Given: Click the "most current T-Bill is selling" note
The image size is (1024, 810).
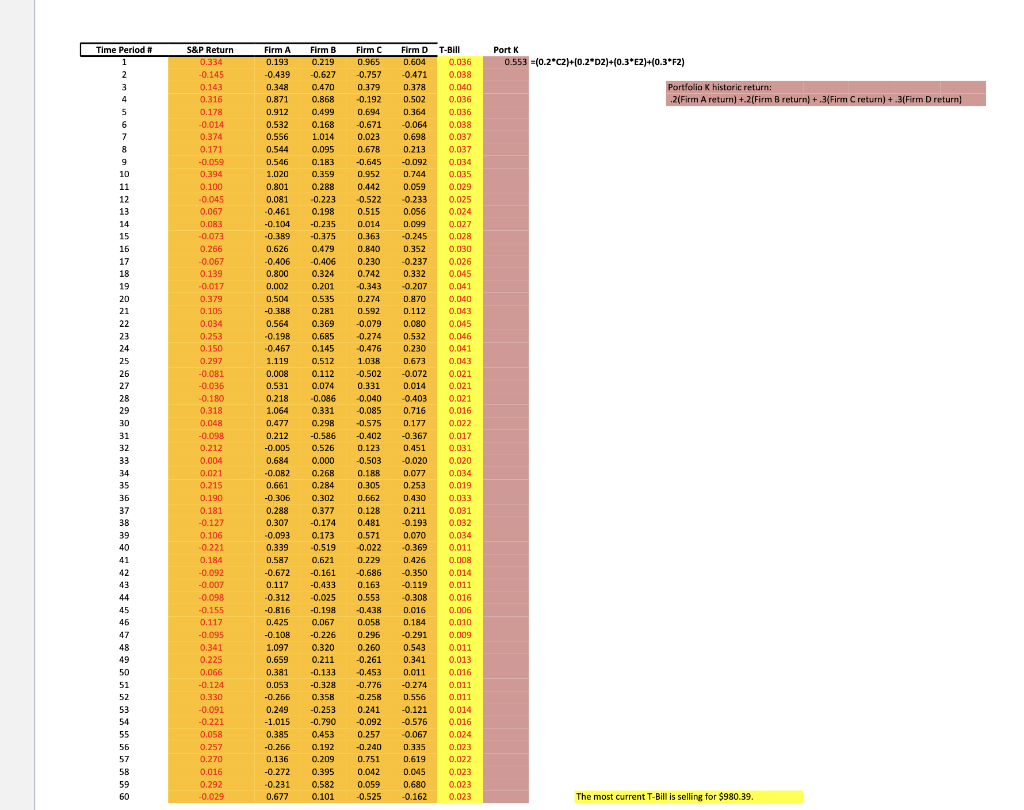Looking at the screenshot, I should click(688, 796).
